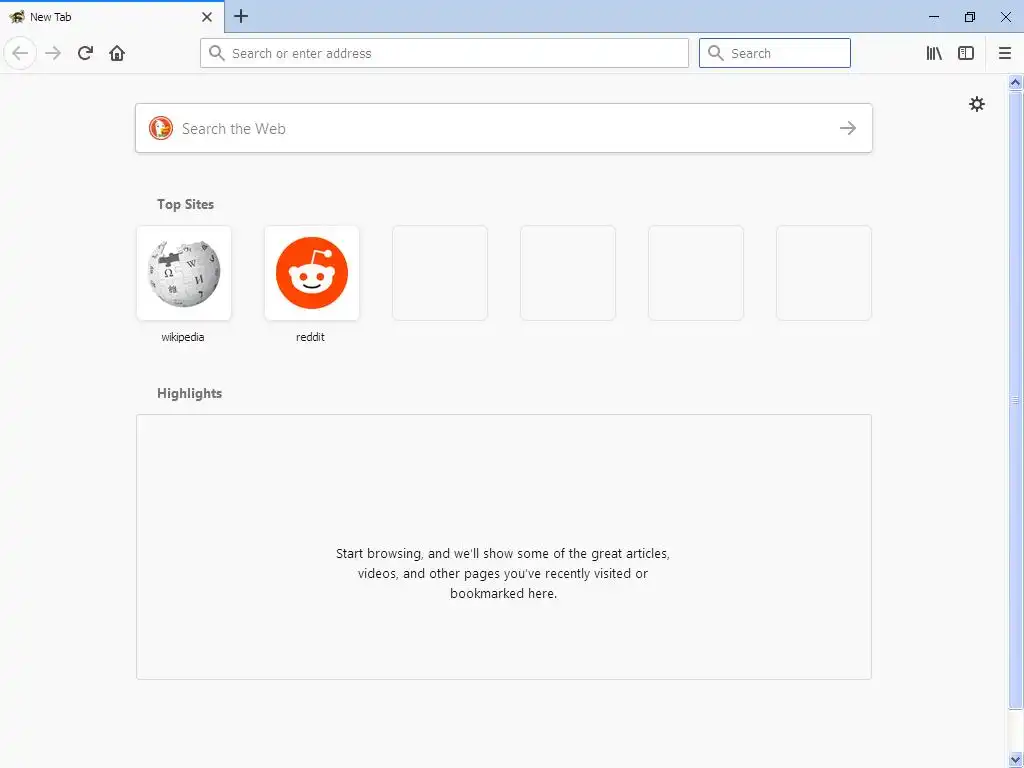
Task: Focus the Search or enter address bar
Action: (444, 53)
